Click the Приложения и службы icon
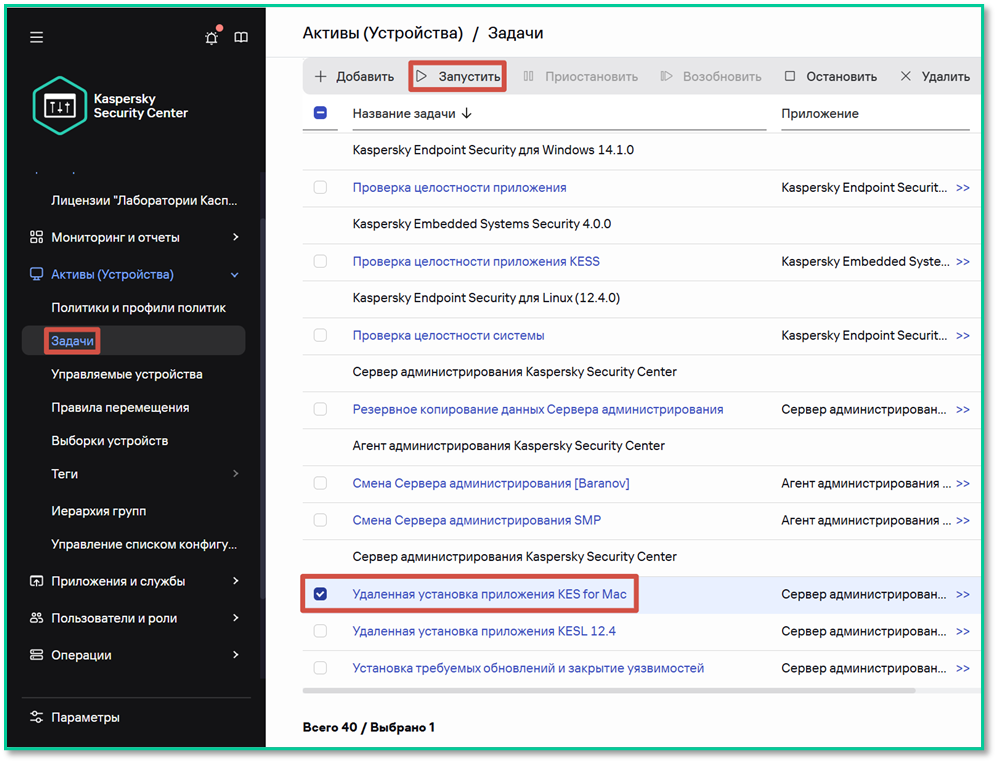The height and width of the screenshot is (763, 997). click(x=36, y=581)
